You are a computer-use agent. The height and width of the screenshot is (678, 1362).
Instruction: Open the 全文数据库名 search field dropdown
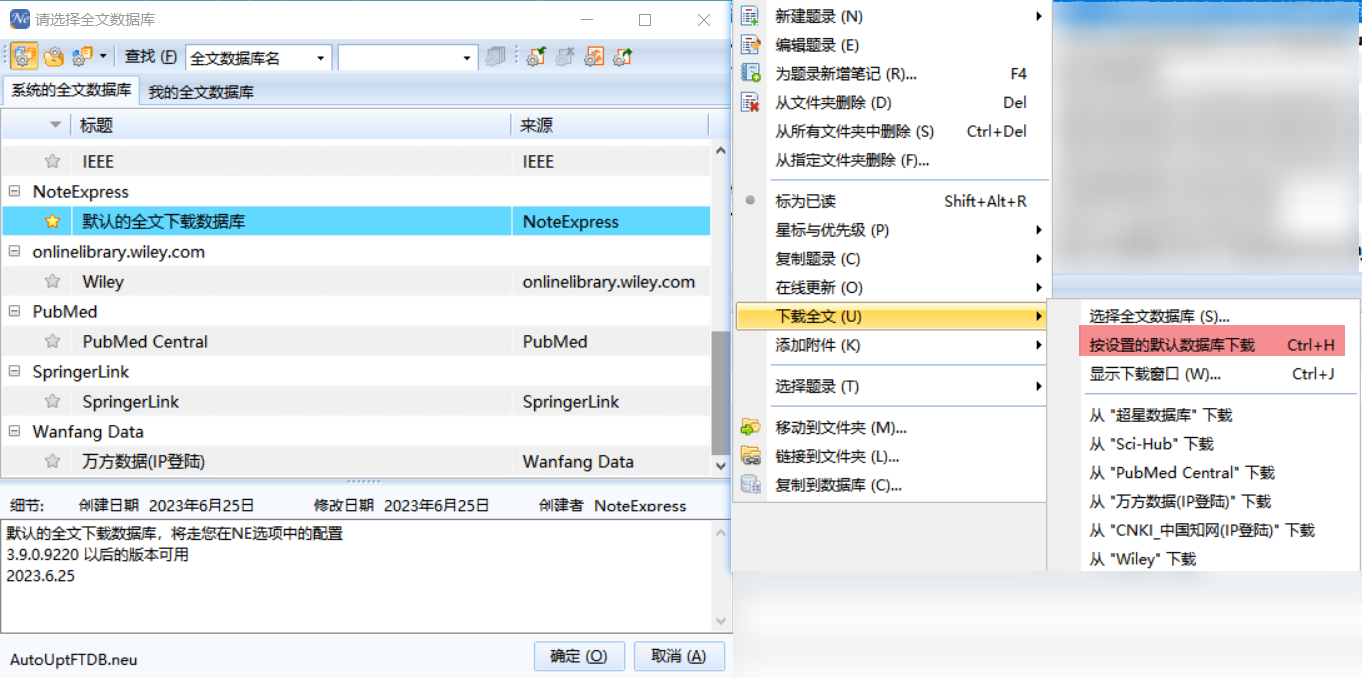pyautogui.click(x=321, y=58)
